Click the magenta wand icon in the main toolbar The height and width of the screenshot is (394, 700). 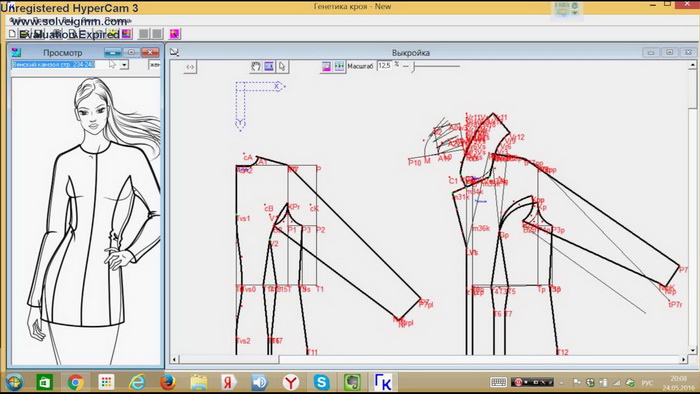(x=175, y=34)
